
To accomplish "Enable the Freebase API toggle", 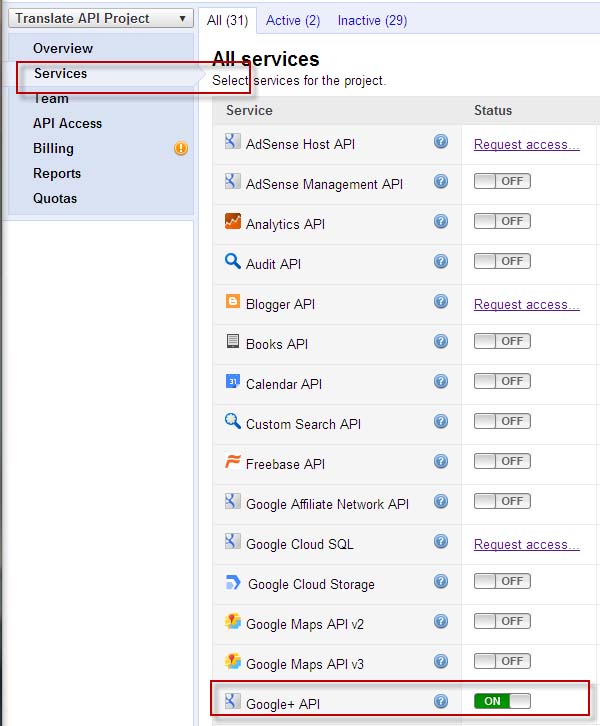I will (502, 461).
